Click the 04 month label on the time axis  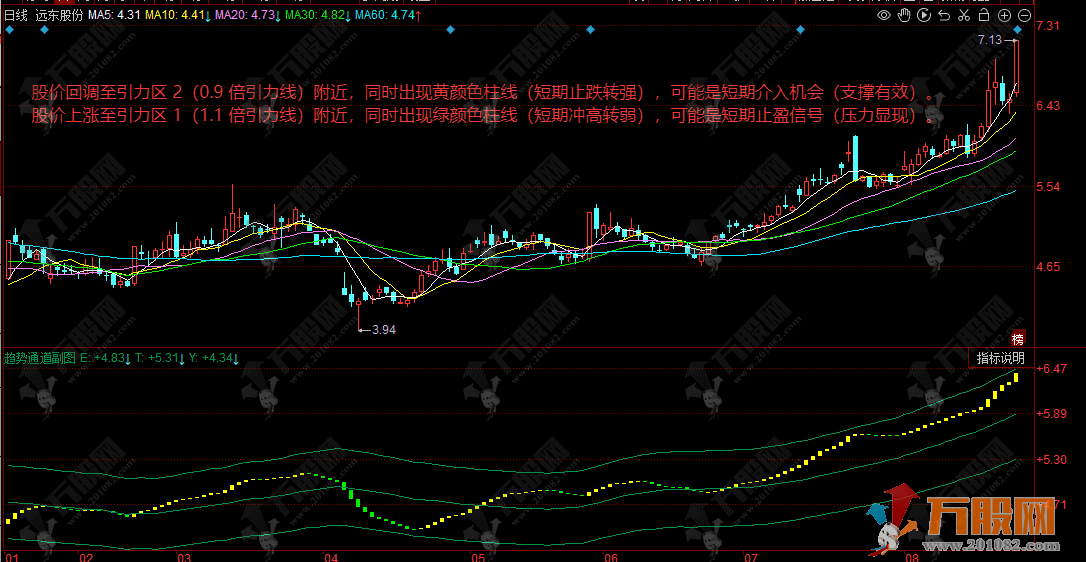(x=331, y=556)
